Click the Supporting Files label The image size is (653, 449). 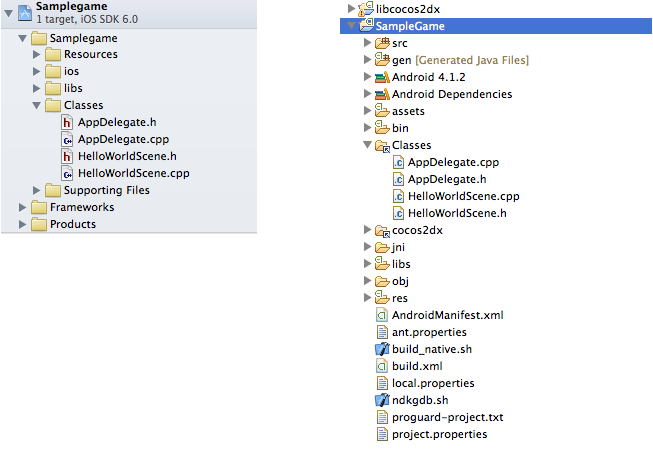(x=107, y=190)
